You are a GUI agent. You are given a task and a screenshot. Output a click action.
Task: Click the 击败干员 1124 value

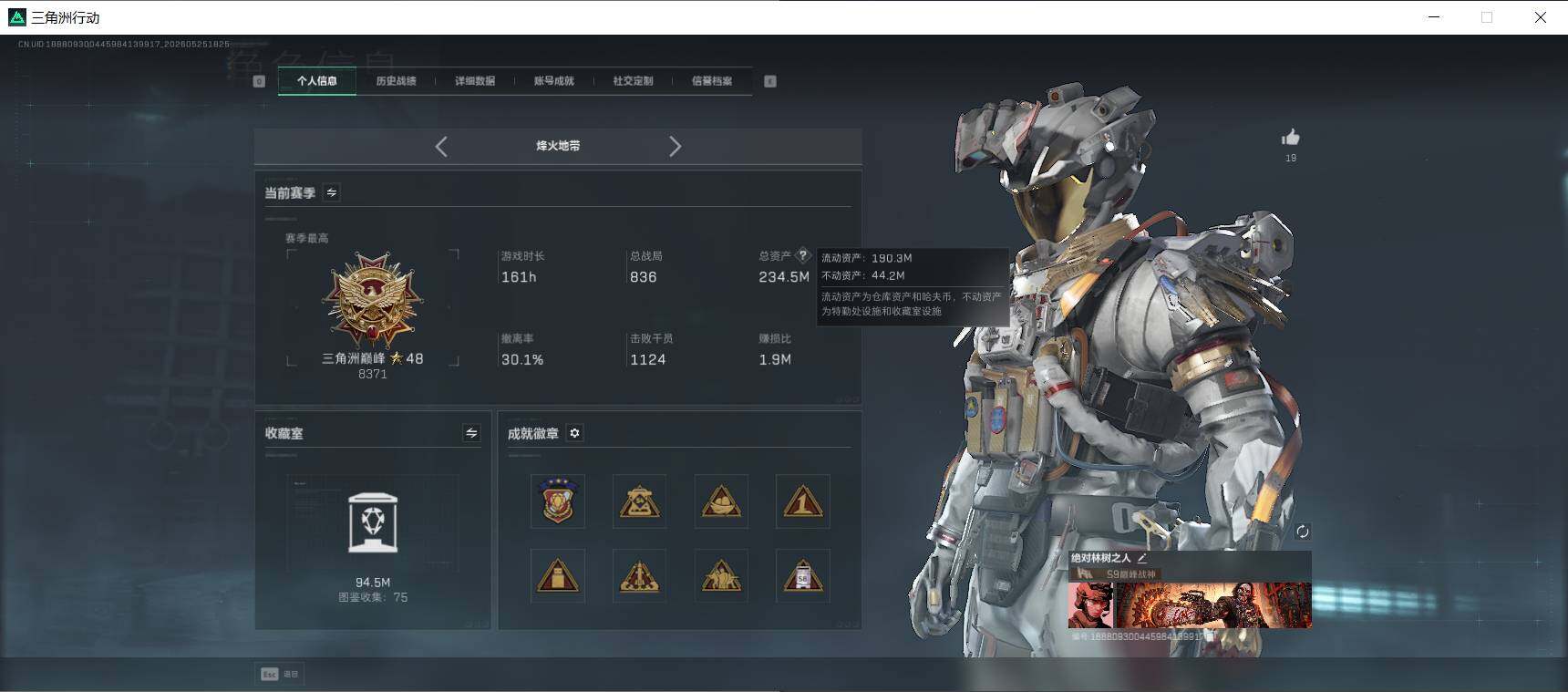648,360
